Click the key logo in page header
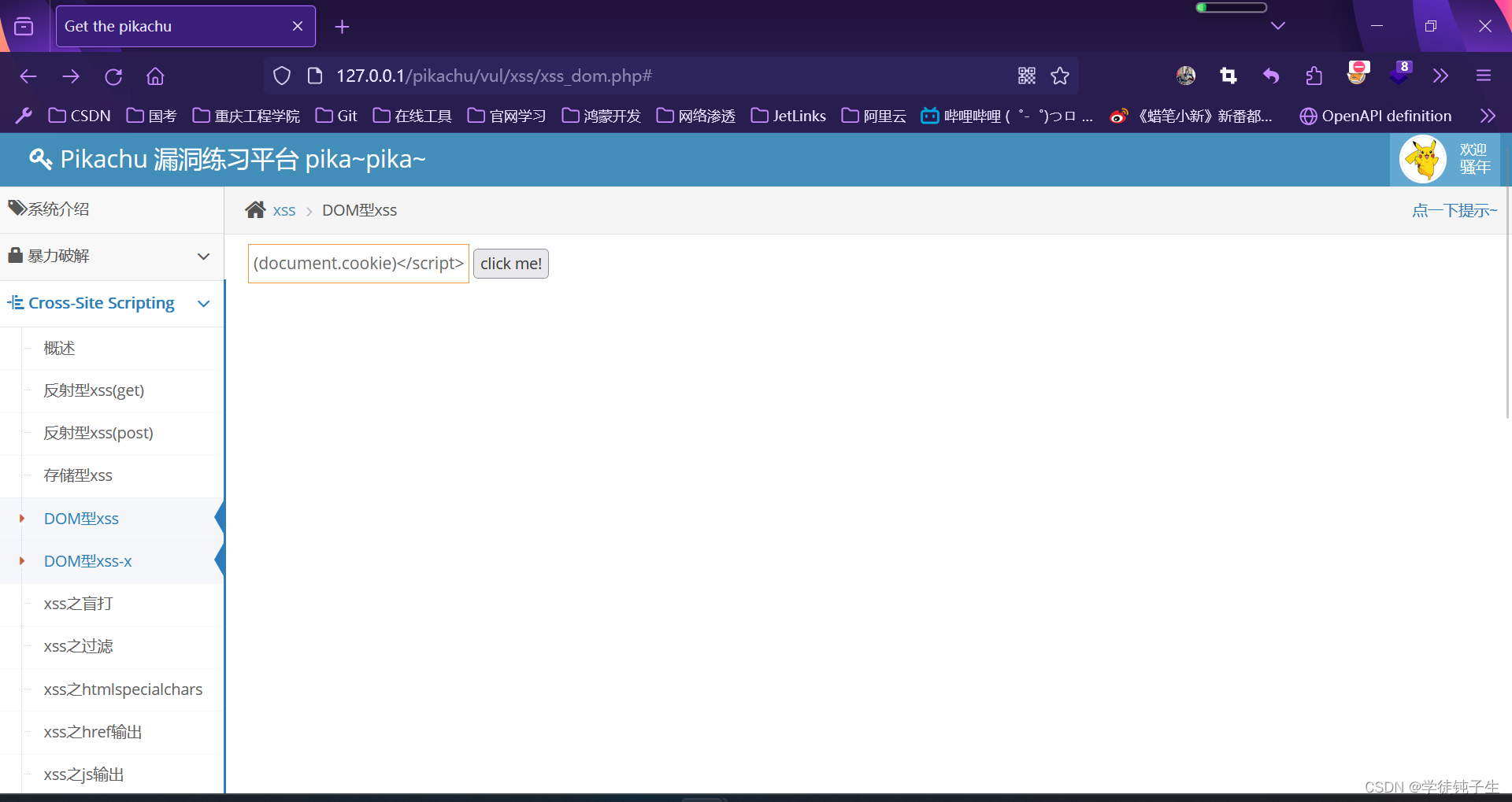 point(40,159)
